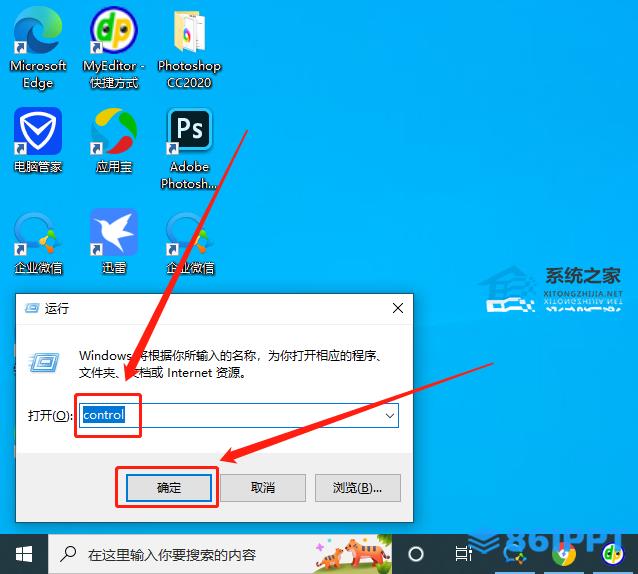Select the right 企业微信 desktop icon
Screen dimensions: 638x574
(189, 234)
